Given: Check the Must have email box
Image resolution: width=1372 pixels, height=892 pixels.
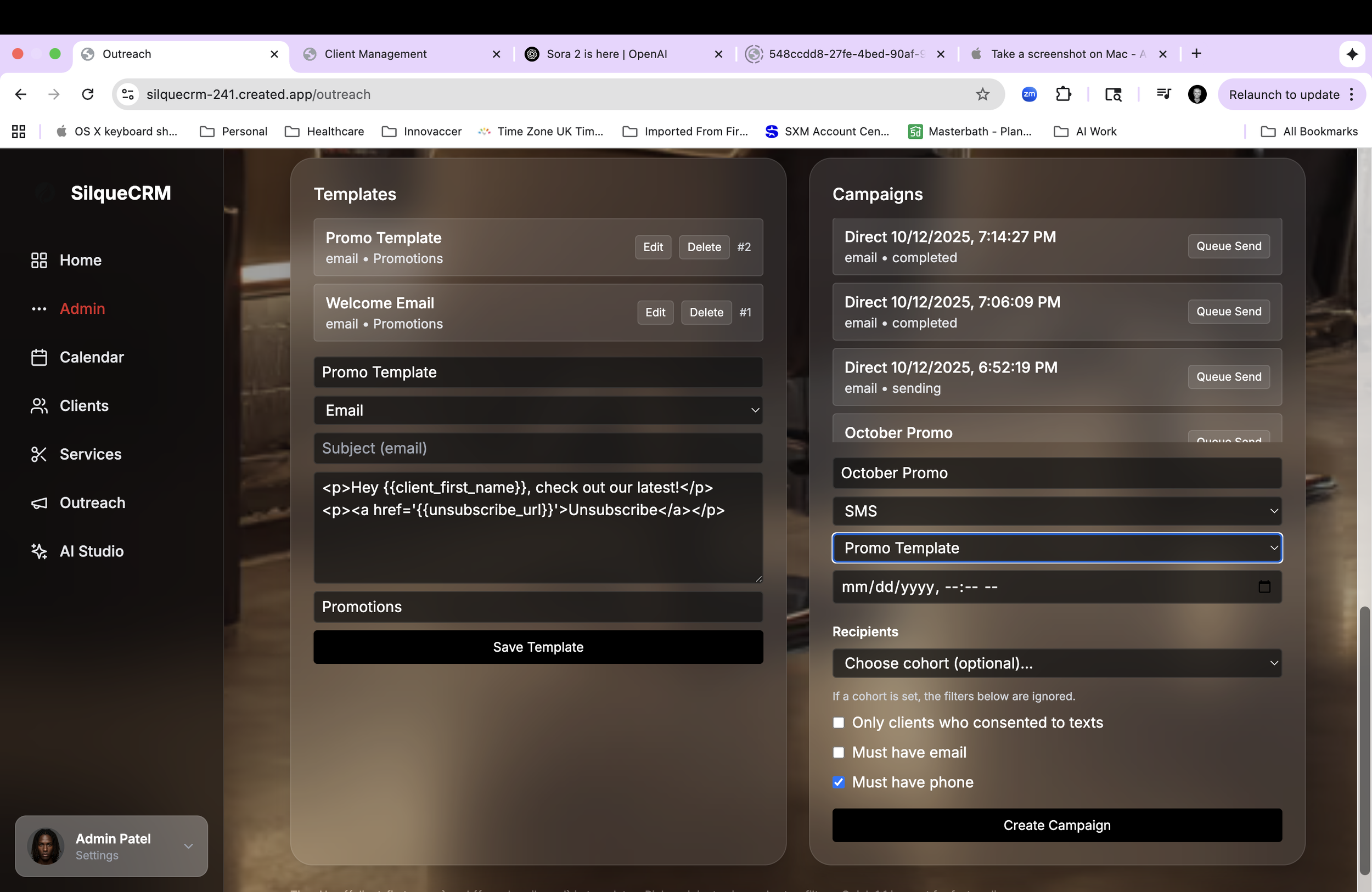Looking at the screenshot, I should (x=838, y=753).
